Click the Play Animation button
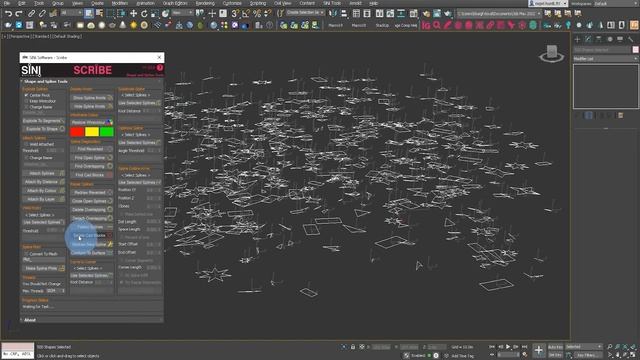 [508, 347]
